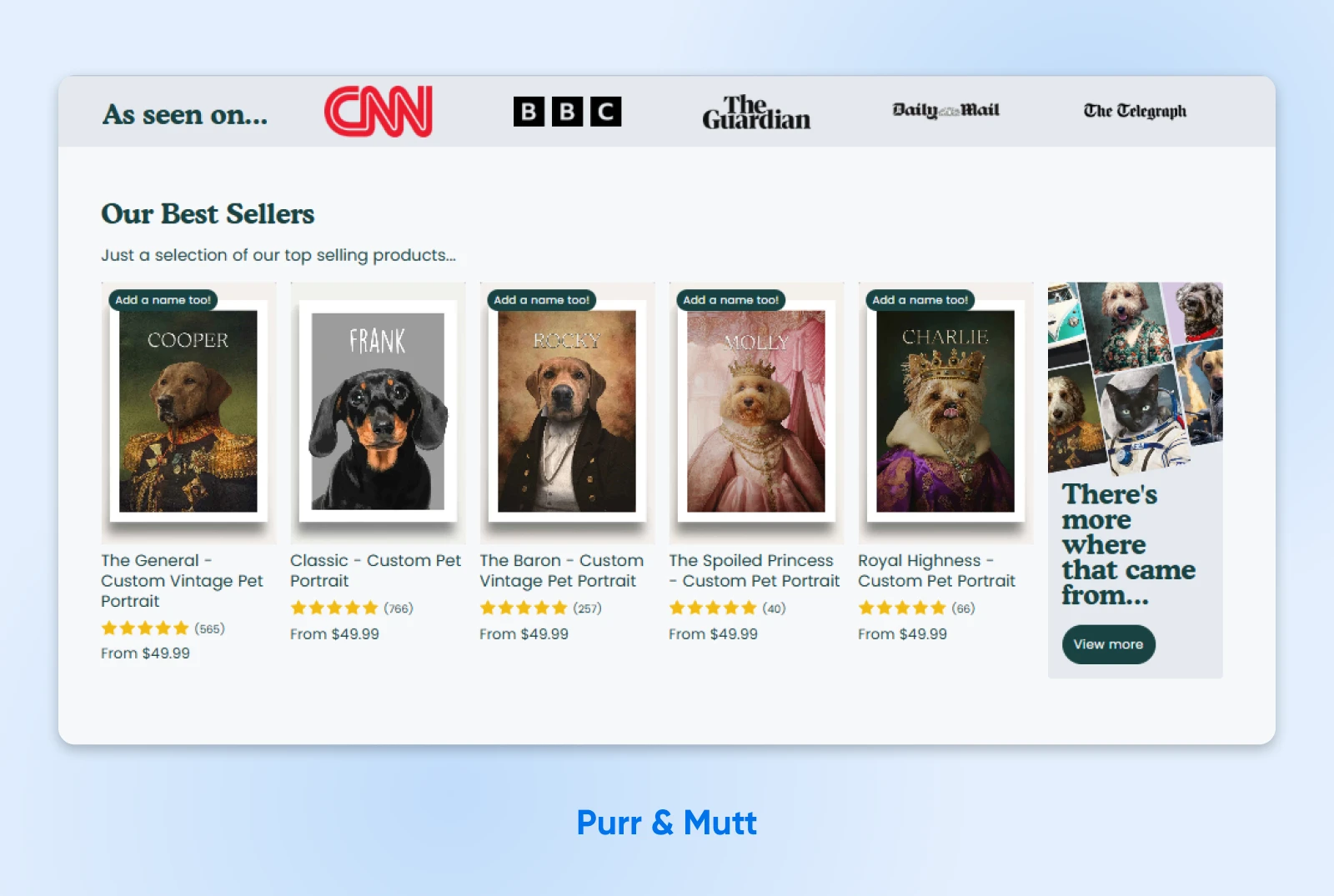Open the Cooper general portrait image
Image resolution: width=1334 pixels, height=896 pixels.
(x=188, y=412)
